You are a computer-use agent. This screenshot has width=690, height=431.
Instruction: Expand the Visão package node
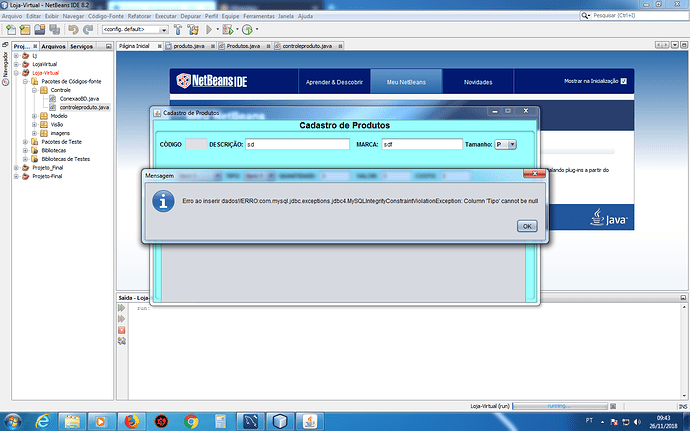point(34,125)
